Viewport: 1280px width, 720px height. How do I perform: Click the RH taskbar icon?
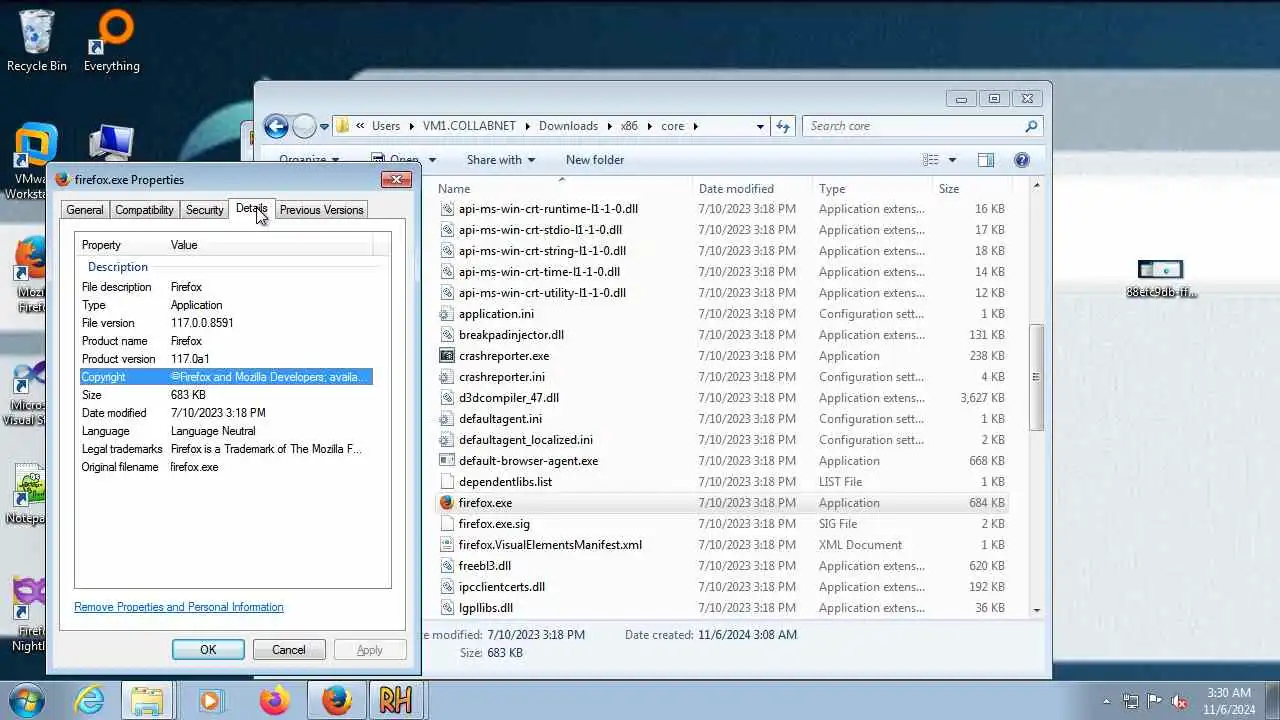click(395, 700)
